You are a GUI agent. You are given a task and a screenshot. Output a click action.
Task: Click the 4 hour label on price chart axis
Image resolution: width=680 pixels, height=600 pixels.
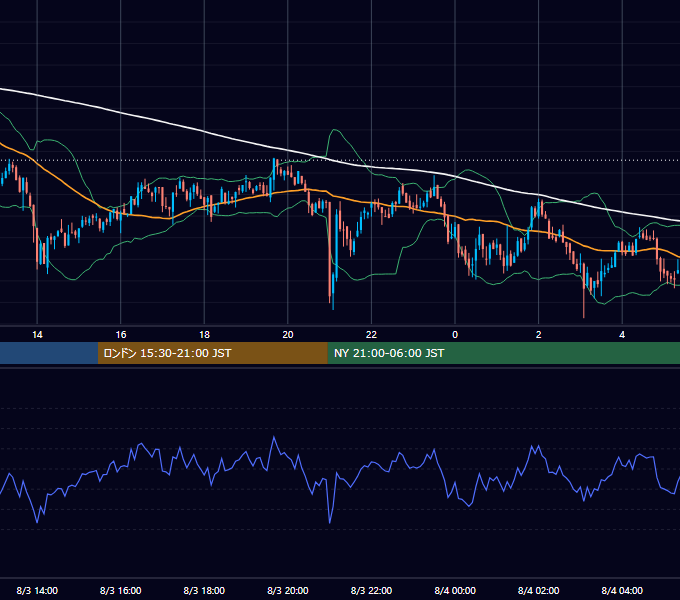pos(622,335)
